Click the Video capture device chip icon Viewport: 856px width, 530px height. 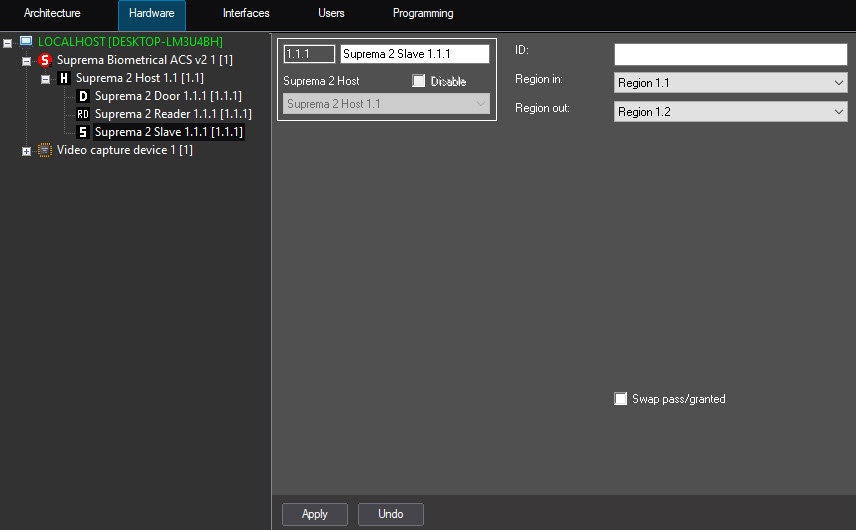45,150
